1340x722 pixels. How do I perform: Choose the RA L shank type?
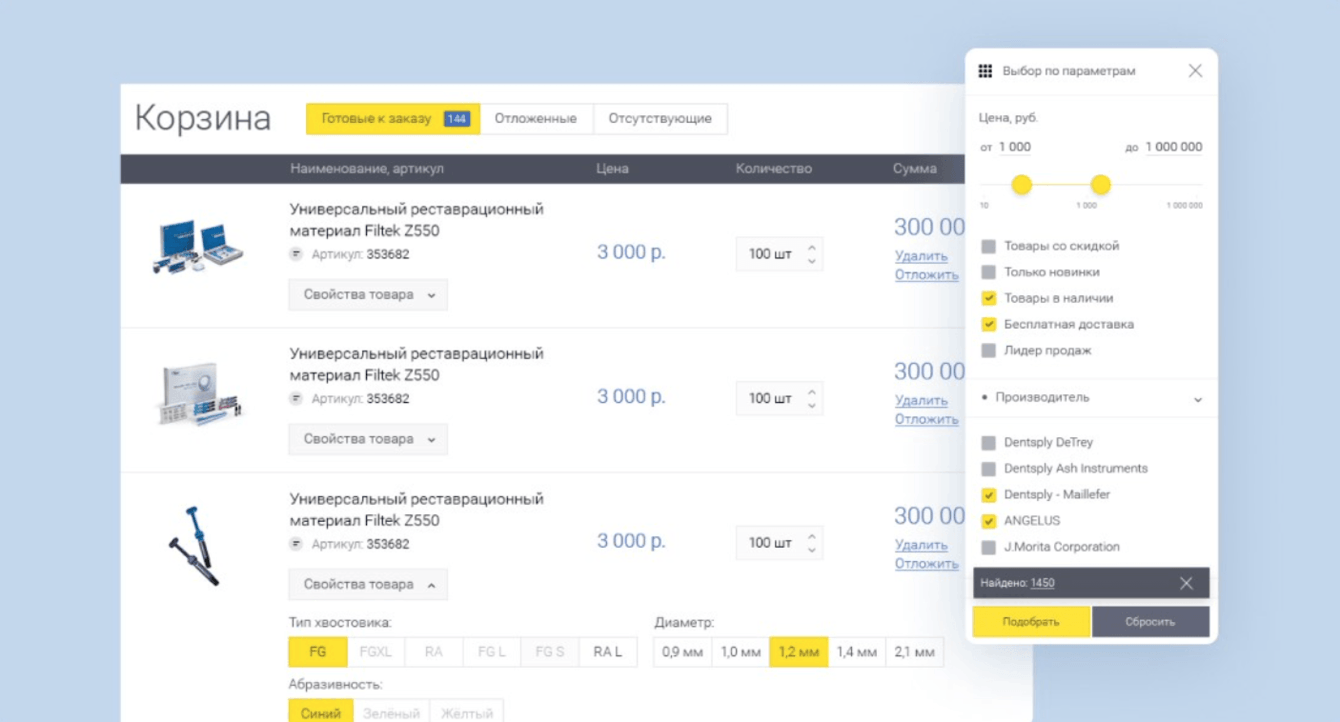[x=608, y=652]
